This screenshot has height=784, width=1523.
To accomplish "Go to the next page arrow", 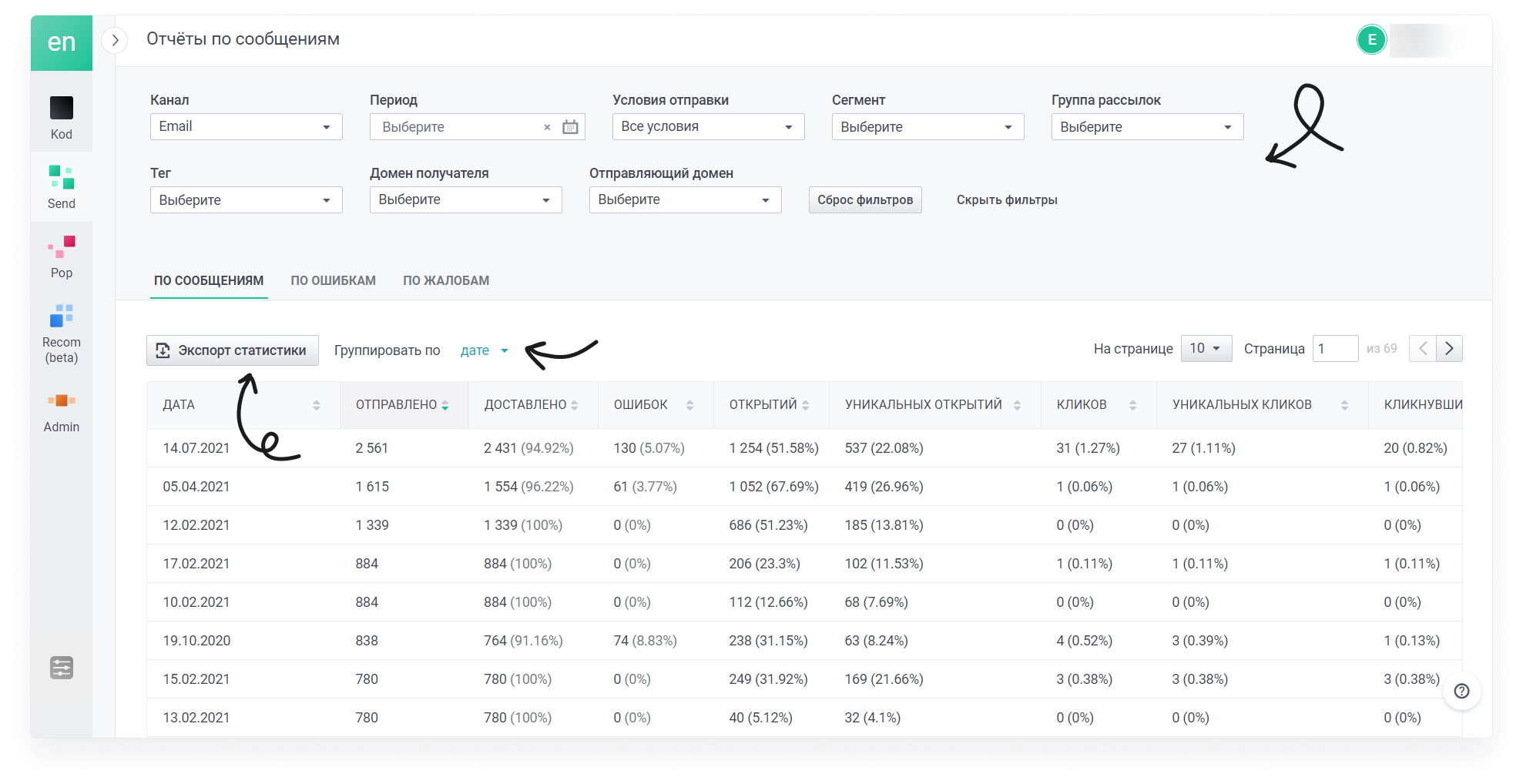I will pyautogui.click(x=1449, y=348).
